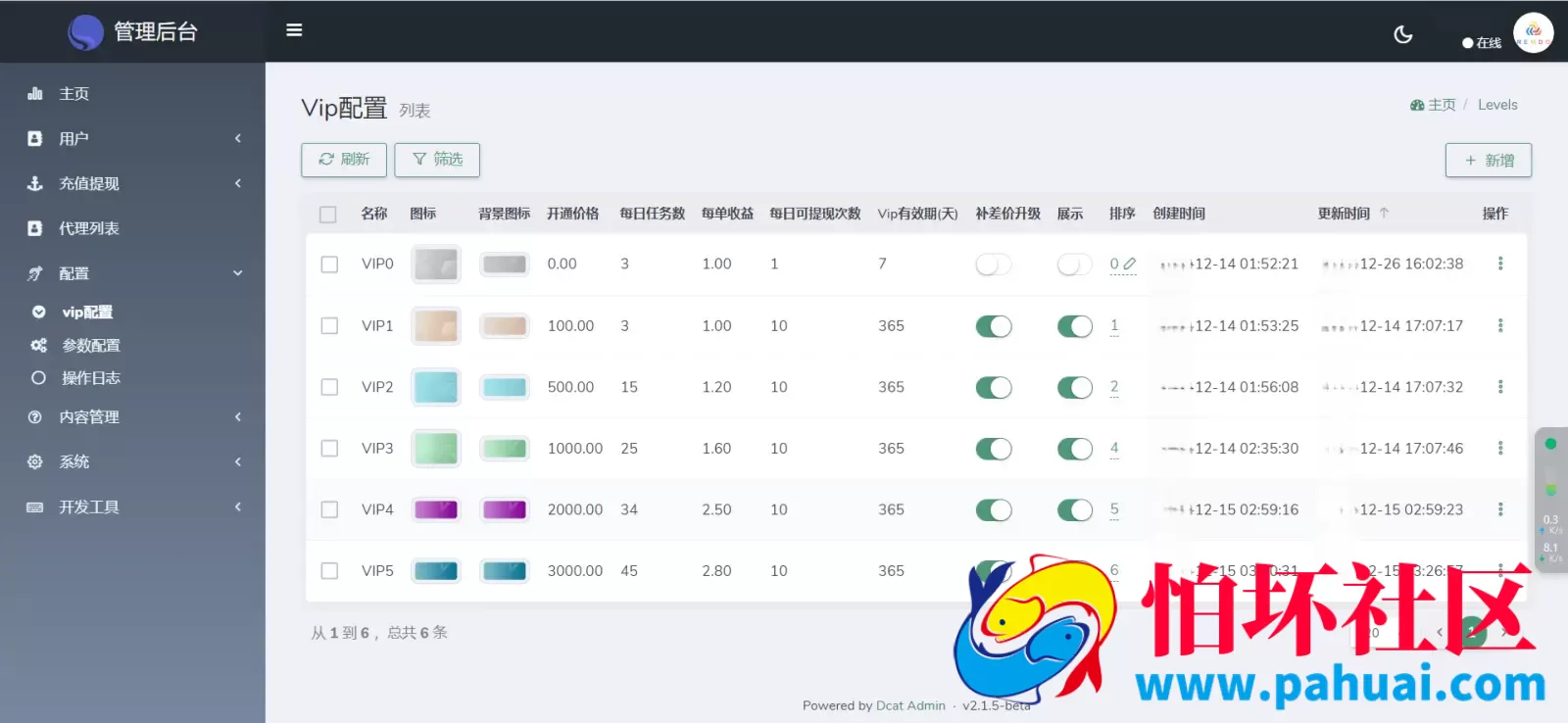Click the 主页 chart icon in sidebar

click(x=35, y=94)
